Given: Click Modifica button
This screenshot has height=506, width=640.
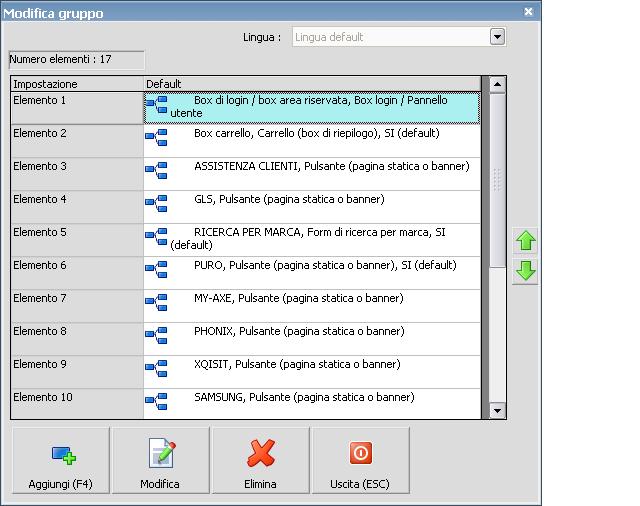Looking at the screenshot, I should (x=160, y=461).
